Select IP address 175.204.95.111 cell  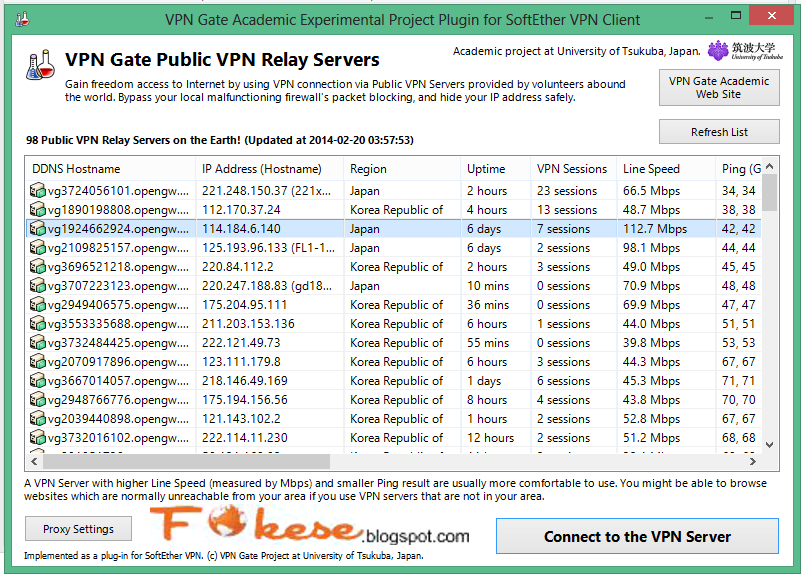[269, 305]
